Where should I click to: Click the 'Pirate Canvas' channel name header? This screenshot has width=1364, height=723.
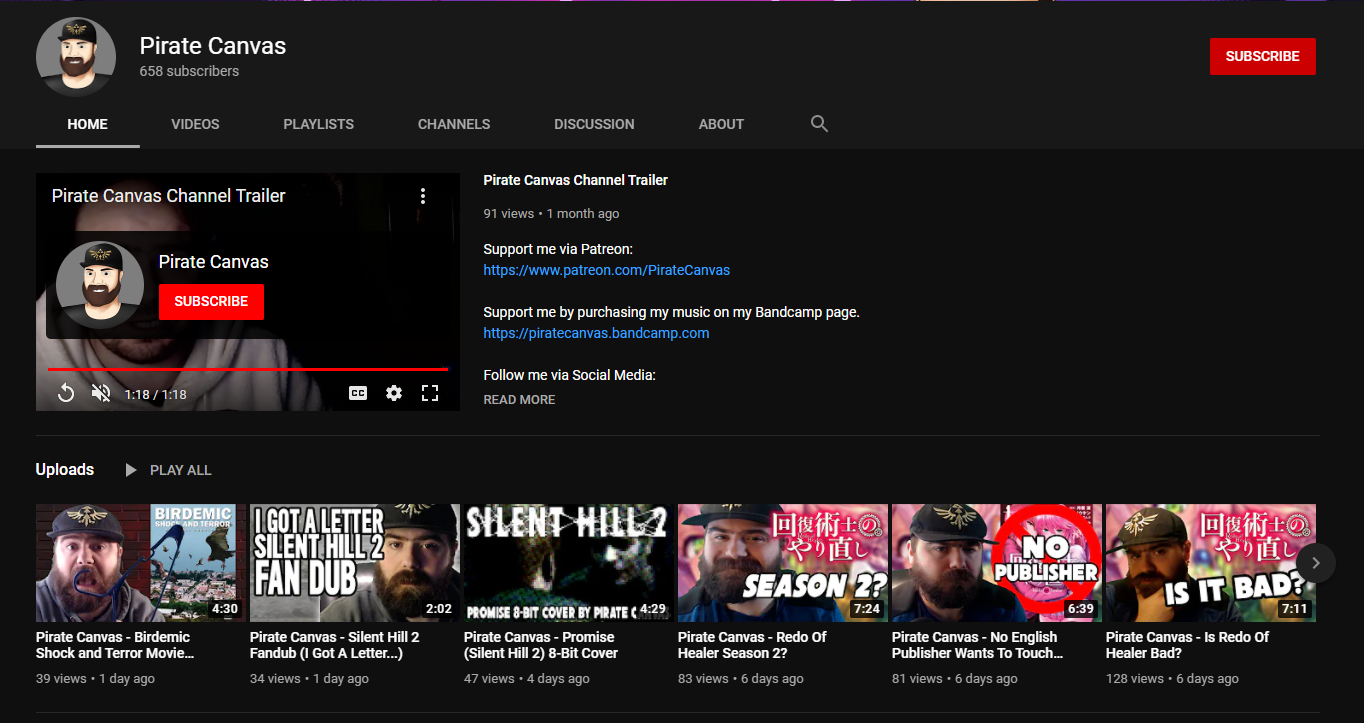[213, 46]
